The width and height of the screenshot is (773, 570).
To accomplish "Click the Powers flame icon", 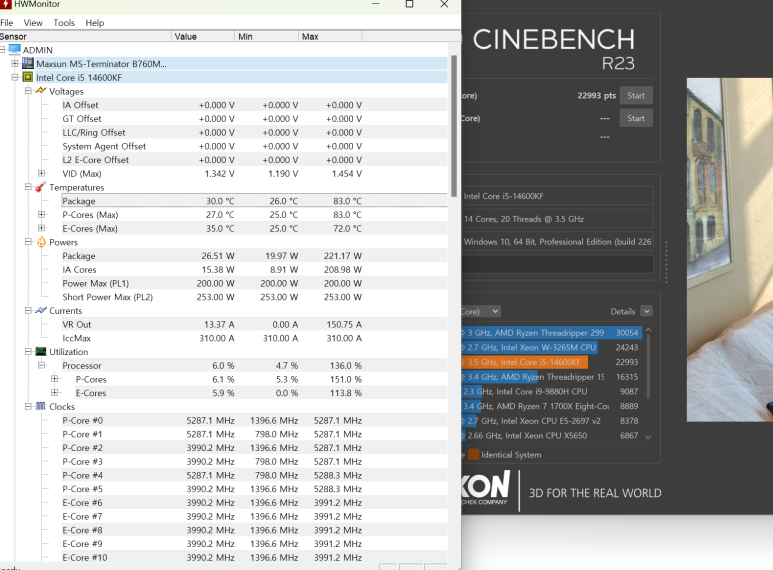I will tap(41, 242).
